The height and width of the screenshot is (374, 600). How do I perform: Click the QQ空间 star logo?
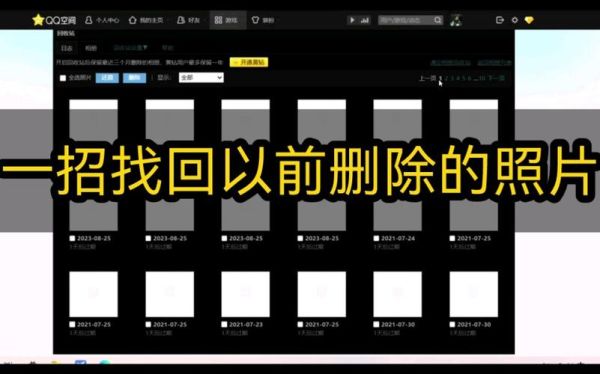[x=54, y=20]
